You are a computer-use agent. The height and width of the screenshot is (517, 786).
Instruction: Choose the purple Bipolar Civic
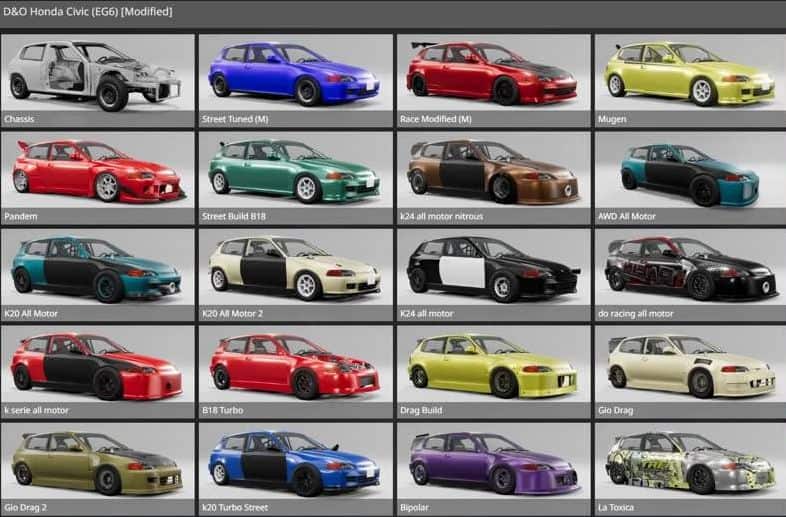(x=493, y=464)
